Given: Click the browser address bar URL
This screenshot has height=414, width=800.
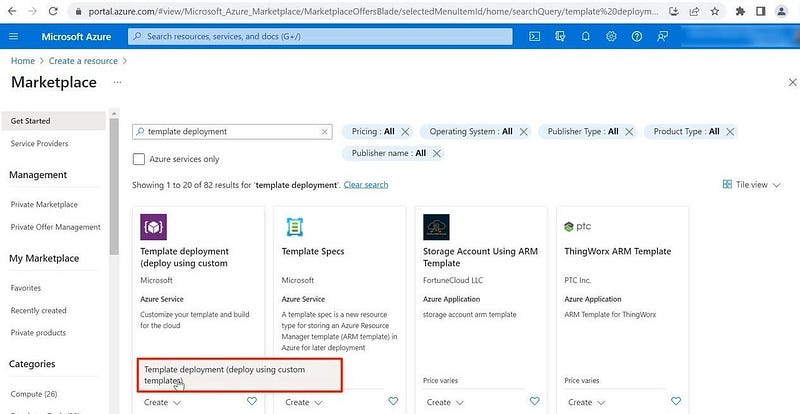Looking at the screenshot, I should coord(373,11).
